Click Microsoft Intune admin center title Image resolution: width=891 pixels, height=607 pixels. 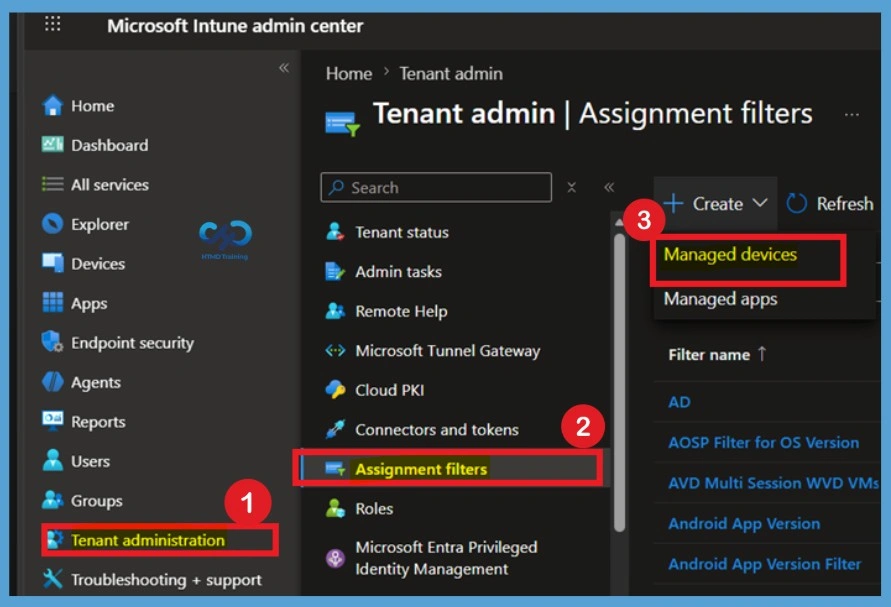pyautogui.click(x=235, y=26)
